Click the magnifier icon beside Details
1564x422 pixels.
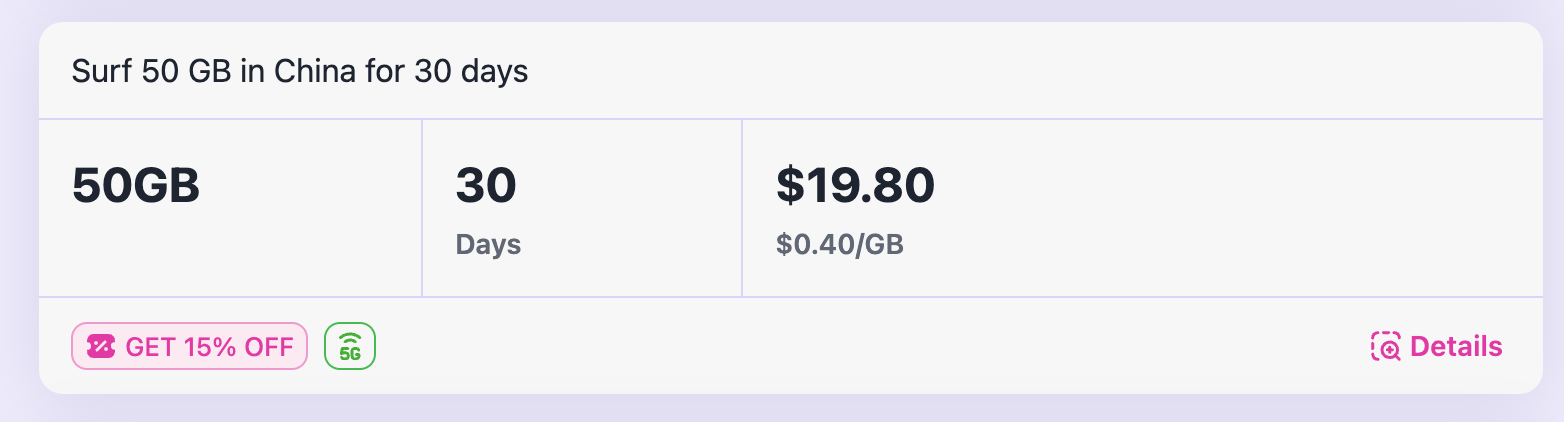[1386, 346]
